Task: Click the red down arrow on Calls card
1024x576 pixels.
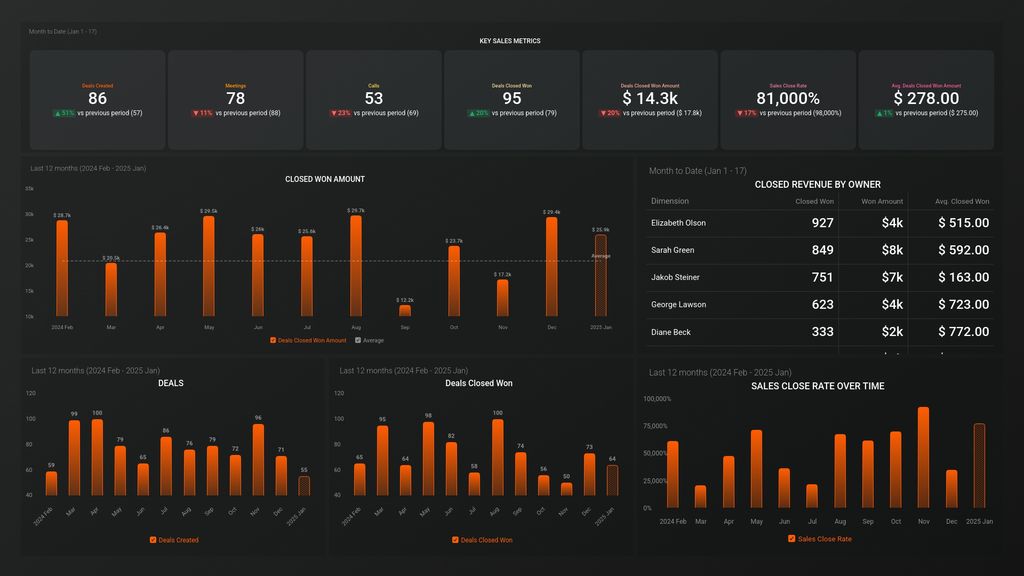Action: click(x=334, y=114)
